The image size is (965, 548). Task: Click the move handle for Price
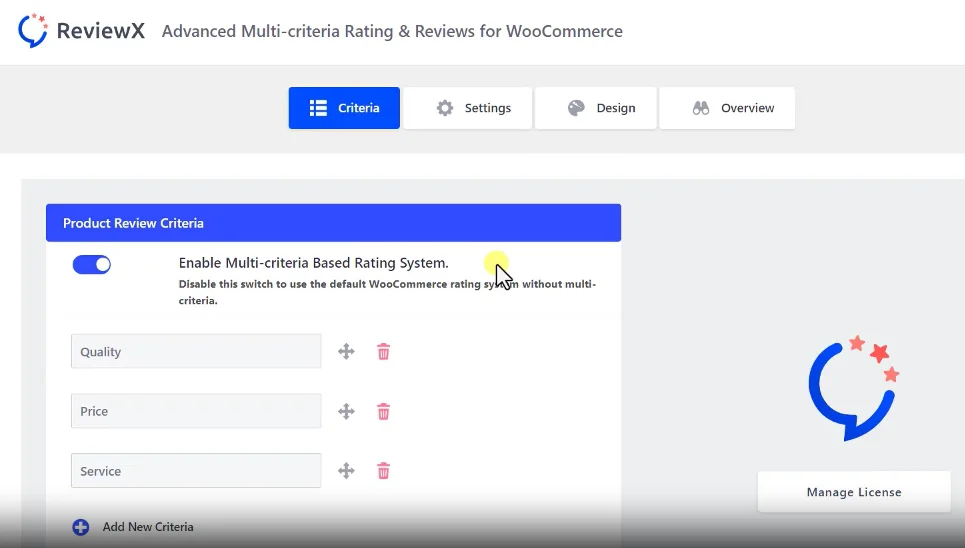coord(346,411)
